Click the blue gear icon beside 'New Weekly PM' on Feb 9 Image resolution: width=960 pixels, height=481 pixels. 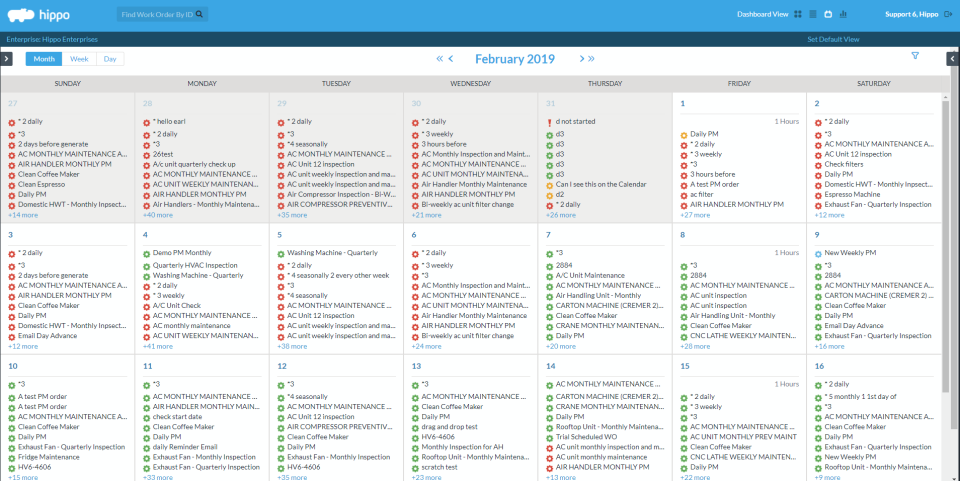point(818,253)
